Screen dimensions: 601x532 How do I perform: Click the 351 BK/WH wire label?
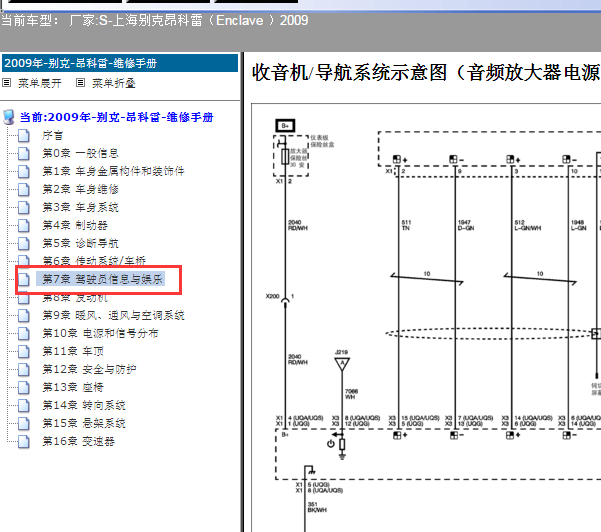(317, 507)
